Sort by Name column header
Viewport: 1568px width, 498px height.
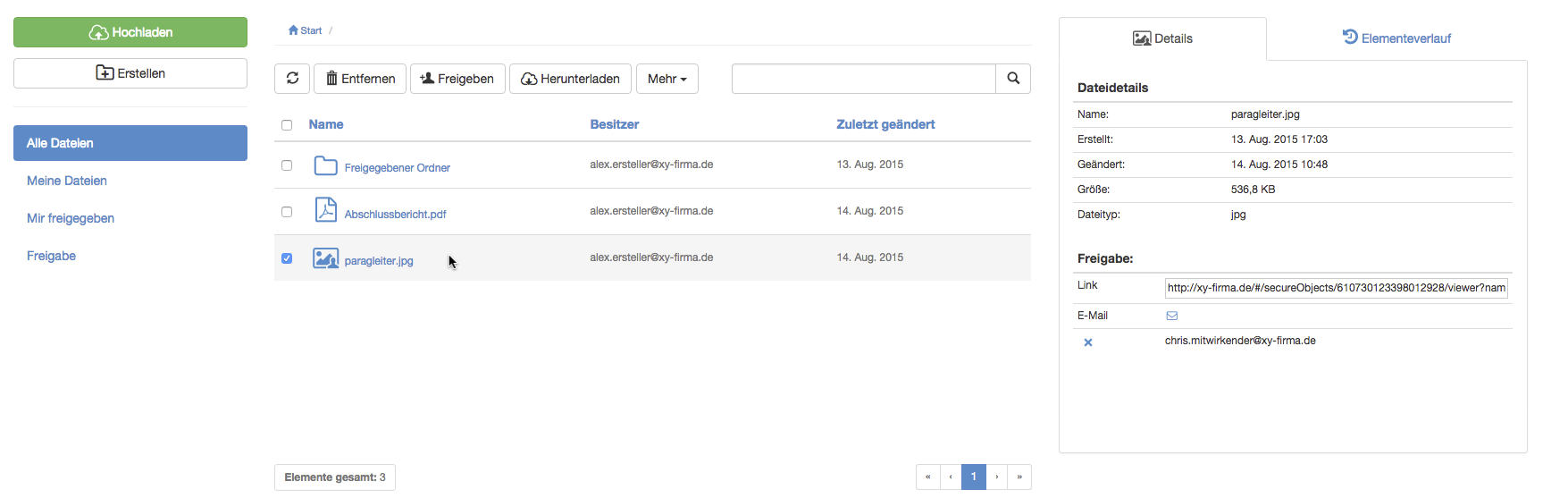pyautogui.click(x=326, y=124)
